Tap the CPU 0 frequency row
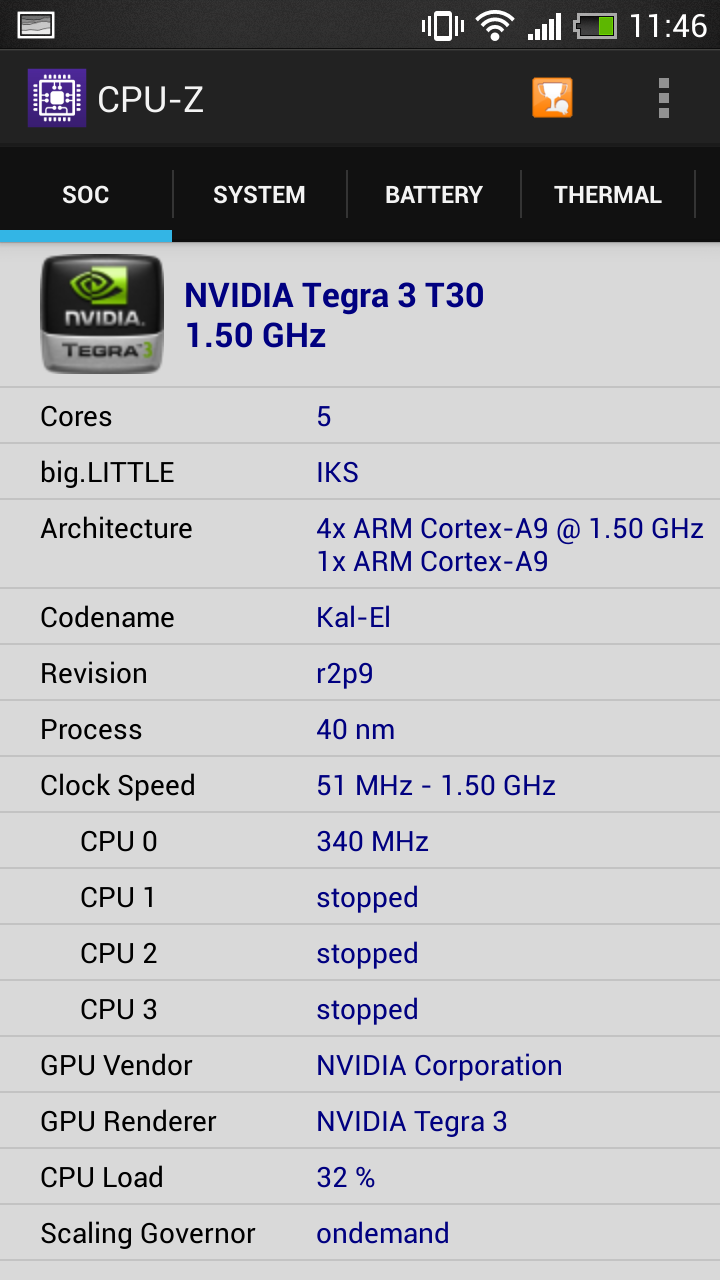This screenshot has width=720, height=1280. [360, 841]
